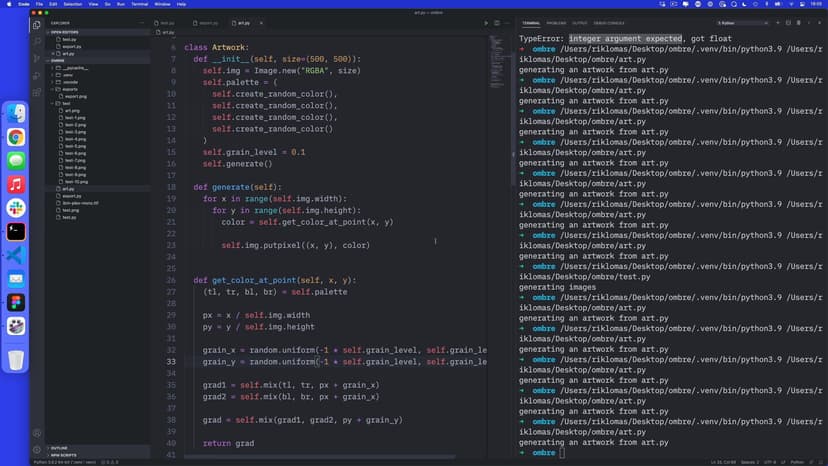Open the Run and Debug view
Viewport: 828px width, 466px height.
(x=37, y=76)
